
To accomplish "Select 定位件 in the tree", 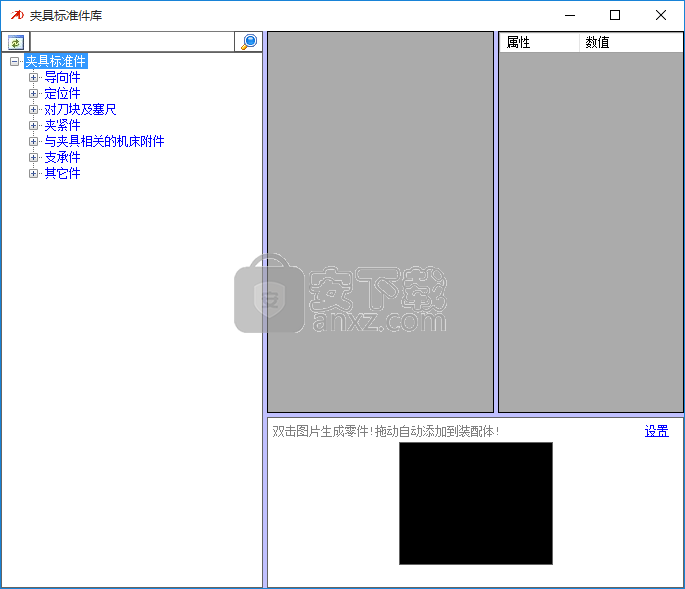I will (x=62, y=94).
